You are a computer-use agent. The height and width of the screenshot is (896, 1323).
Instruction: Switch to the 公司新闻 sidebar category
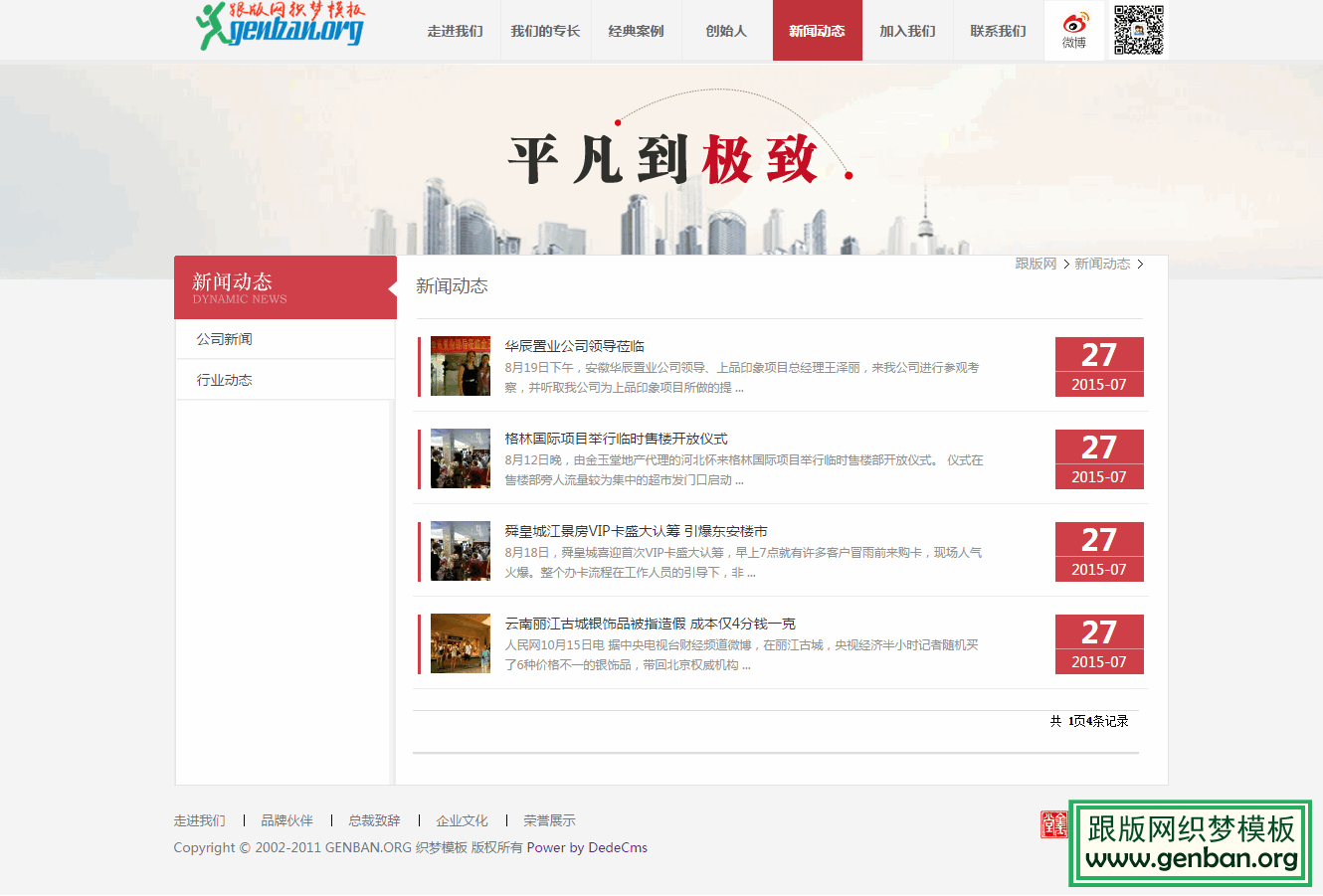coord(224,338)
